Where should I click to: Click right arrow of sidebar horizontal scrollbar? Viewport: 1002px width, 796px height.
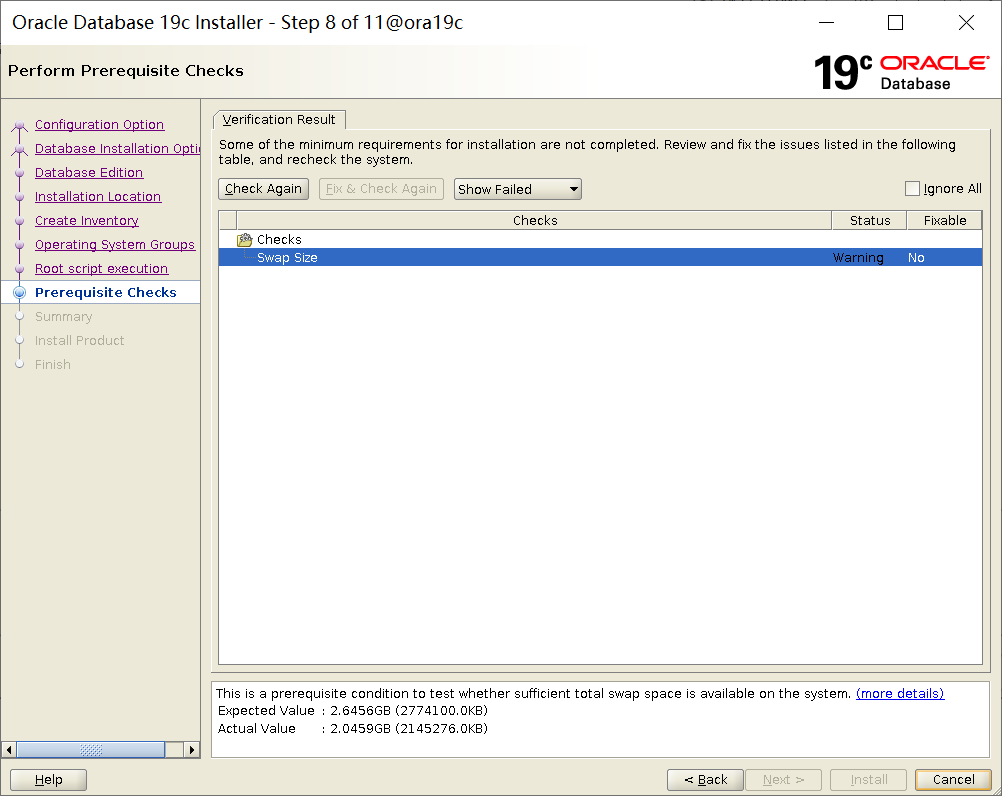192,749
